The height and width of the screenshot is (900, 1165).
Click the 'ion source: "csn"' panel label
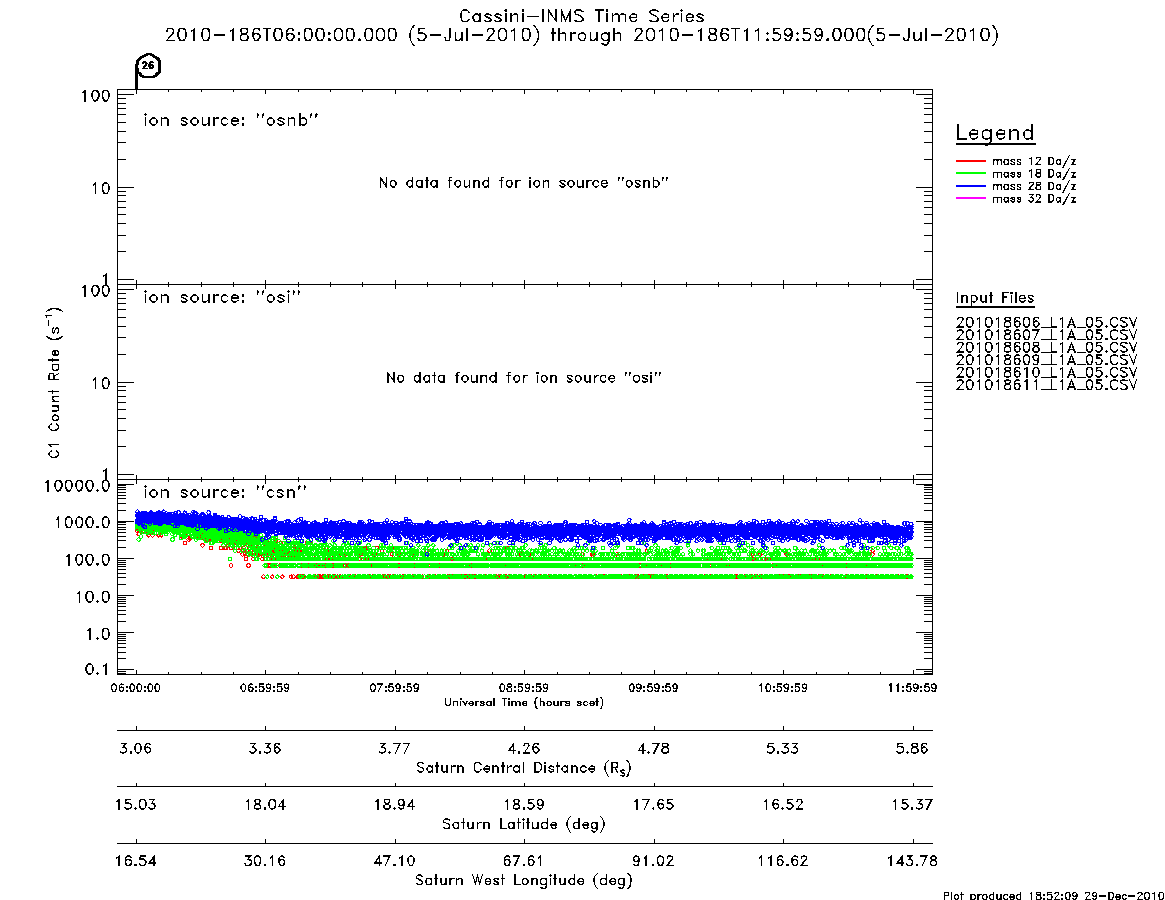coord(225,492)
